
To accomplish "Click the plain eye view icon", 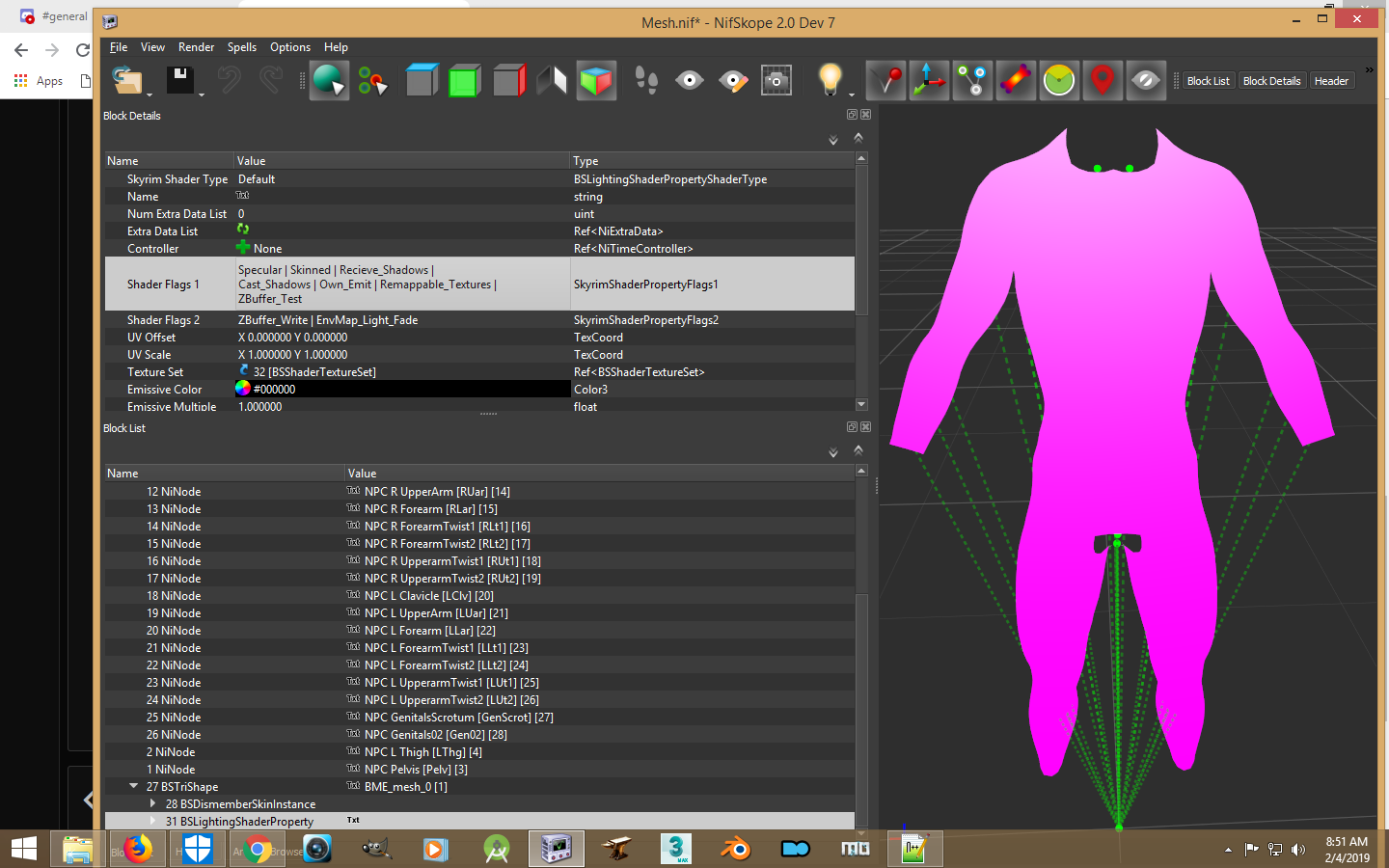I will pos(690,80).
